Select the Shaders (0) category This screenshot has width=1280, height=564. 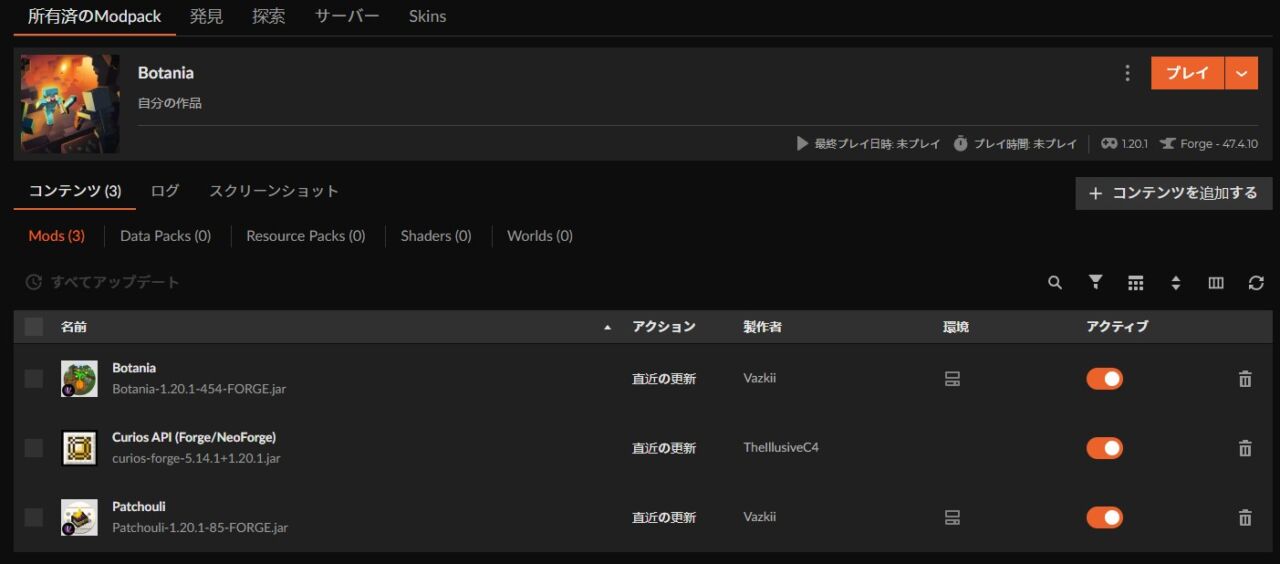436,236
